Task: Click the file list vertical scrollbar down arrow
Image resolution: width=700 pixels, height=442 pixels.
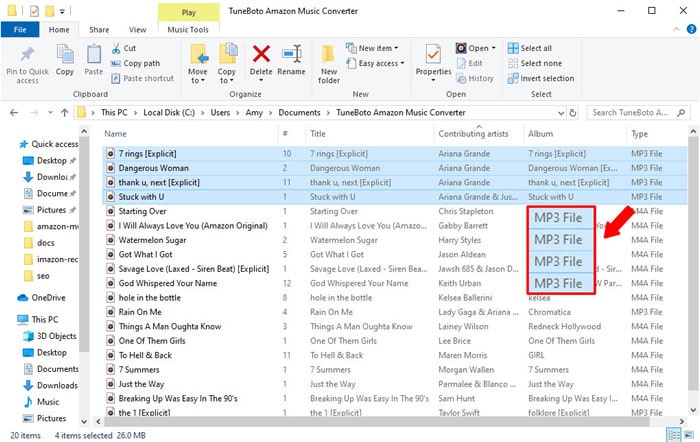Action: (693, 409)
